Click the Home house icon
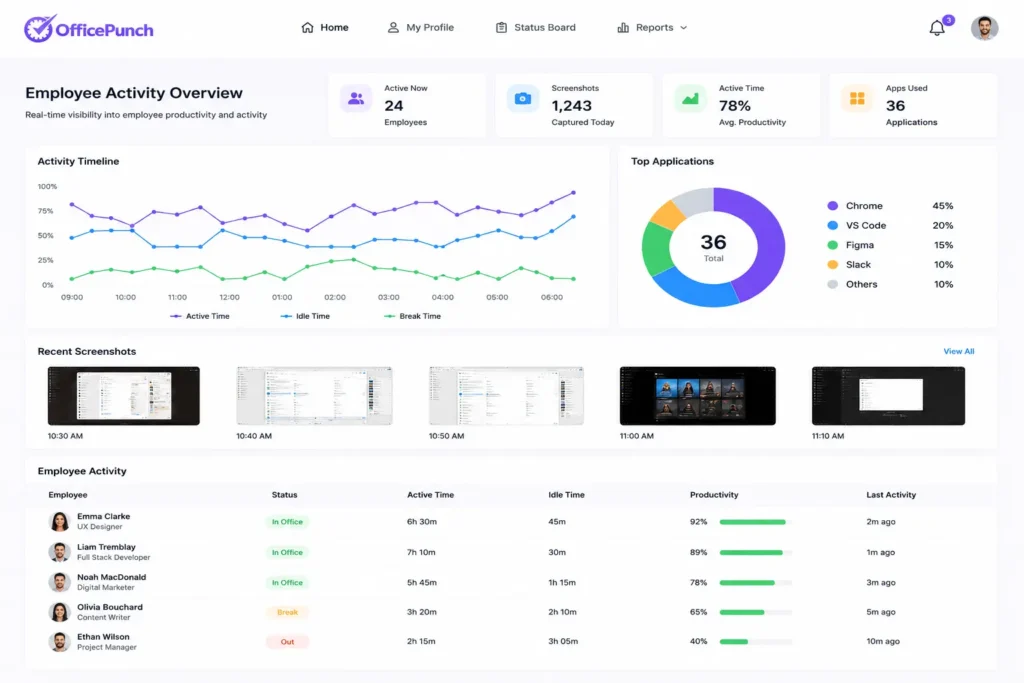Viewport: 1024px width, 683px height. pos(308,27)
